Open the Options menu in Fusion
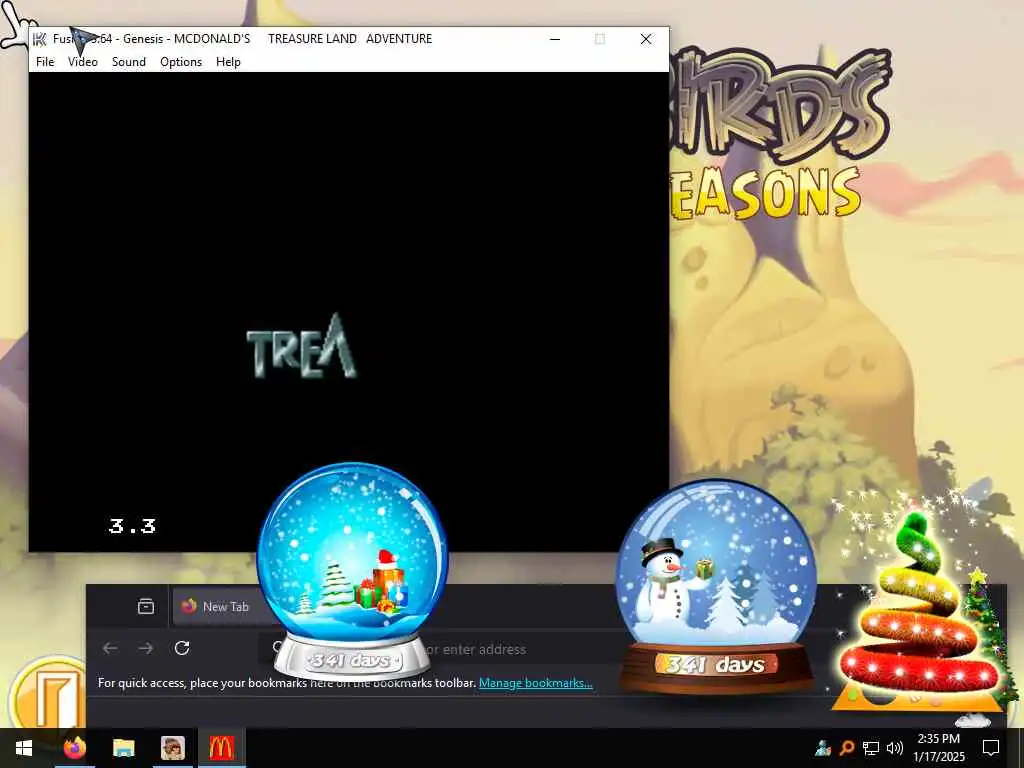 click(x=181, y=61)
